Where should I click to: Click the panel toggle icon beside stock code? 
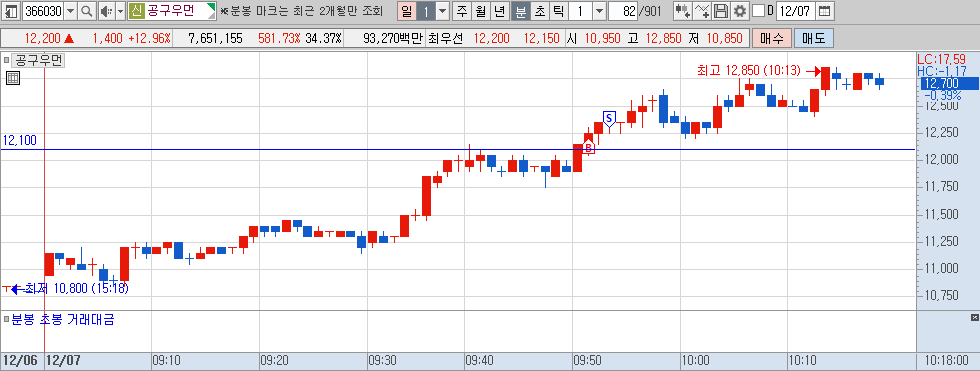coord(11,11)
